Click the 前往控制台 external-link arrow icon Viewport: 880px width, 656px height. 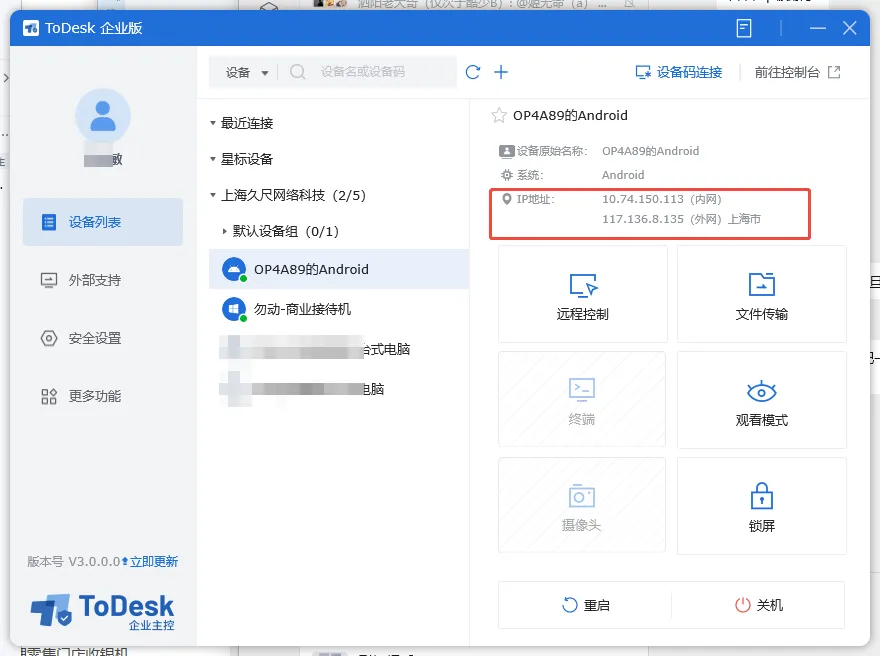click(x=834, y=72)
